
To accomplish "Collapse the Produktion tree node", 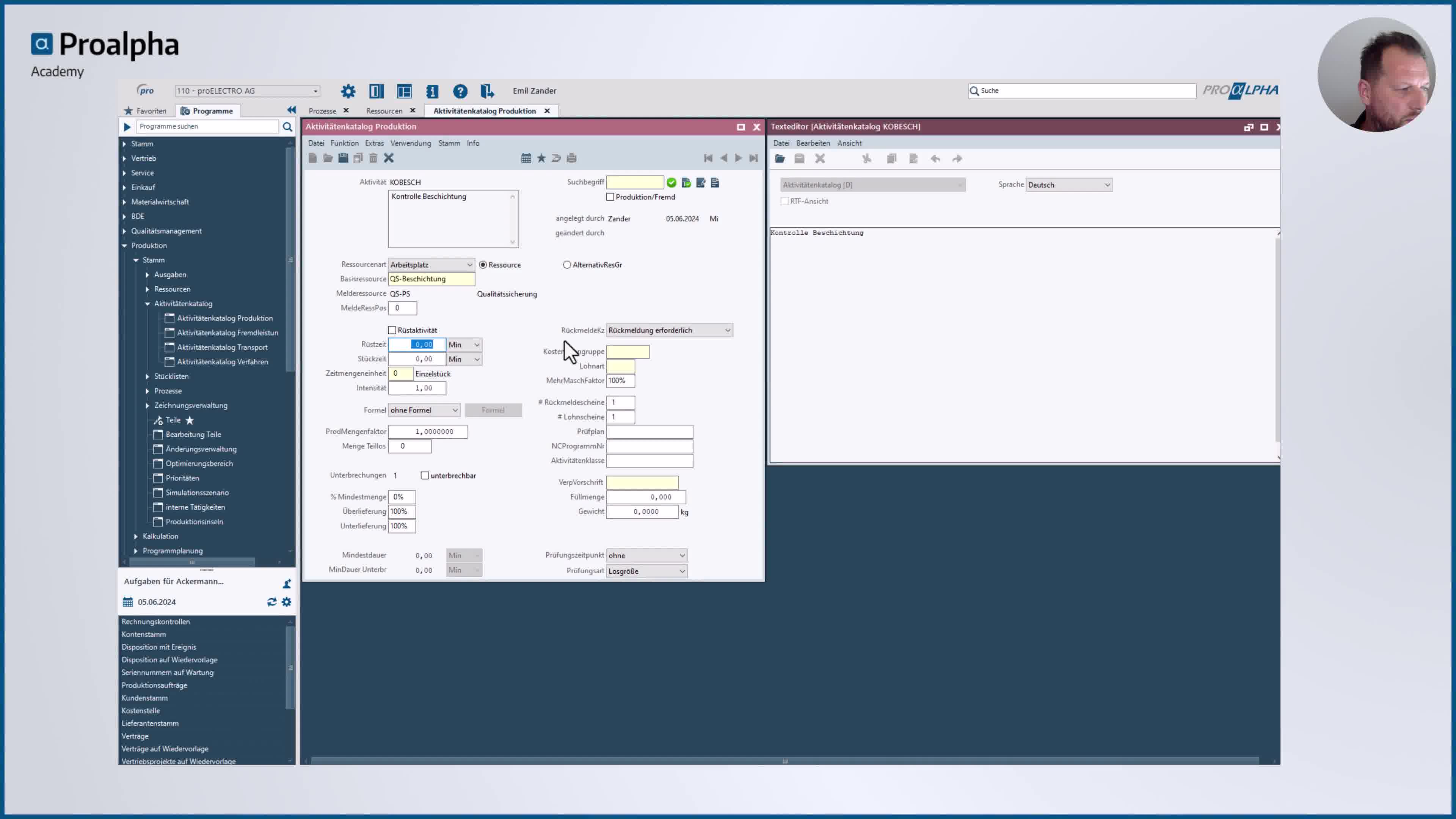I will pyautogui.click(x=124, y=246).
